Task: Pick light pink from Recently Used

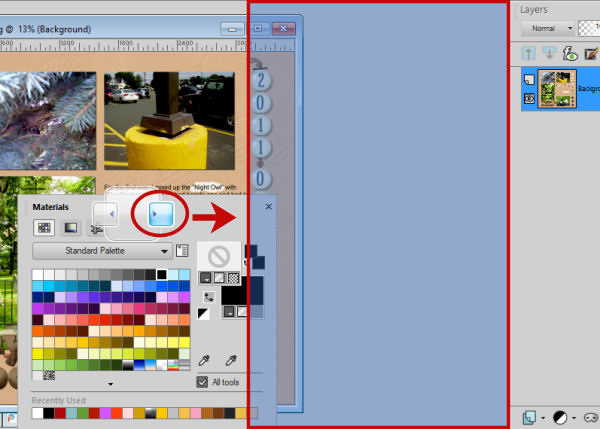Action: pos(128,413)
